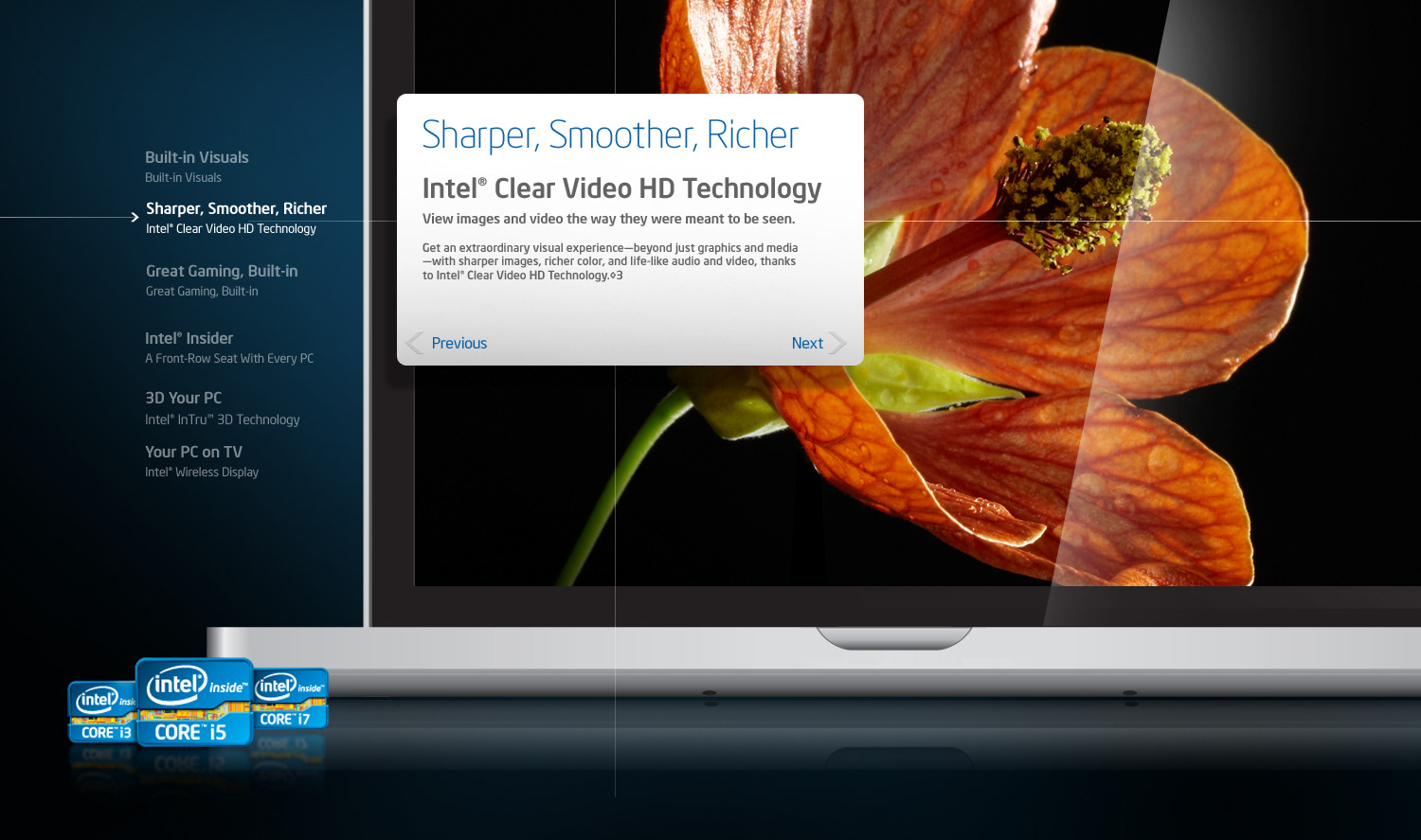Open the Built-in Visuals menu item
This screenshot has height=840, width=1421.
point(197,157)
